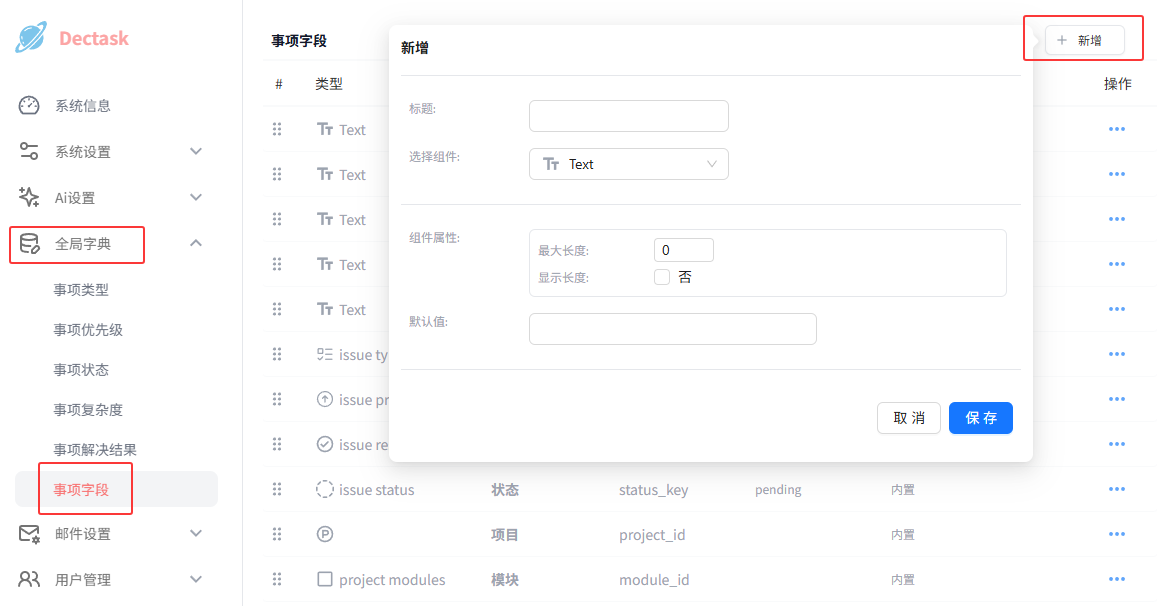This screenshot has height=606, width=1174.
Task: Click the issue status dashed circle icon
Action: click(324, 489)
